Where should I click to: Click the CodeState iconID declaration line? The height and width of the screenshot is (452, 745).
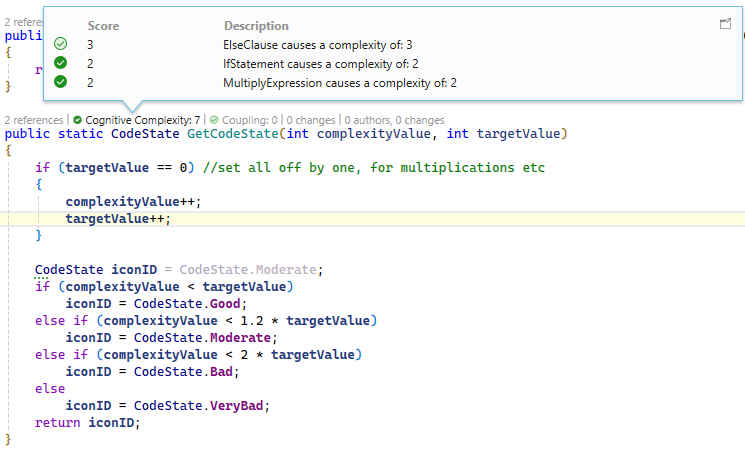click(179, 269)
